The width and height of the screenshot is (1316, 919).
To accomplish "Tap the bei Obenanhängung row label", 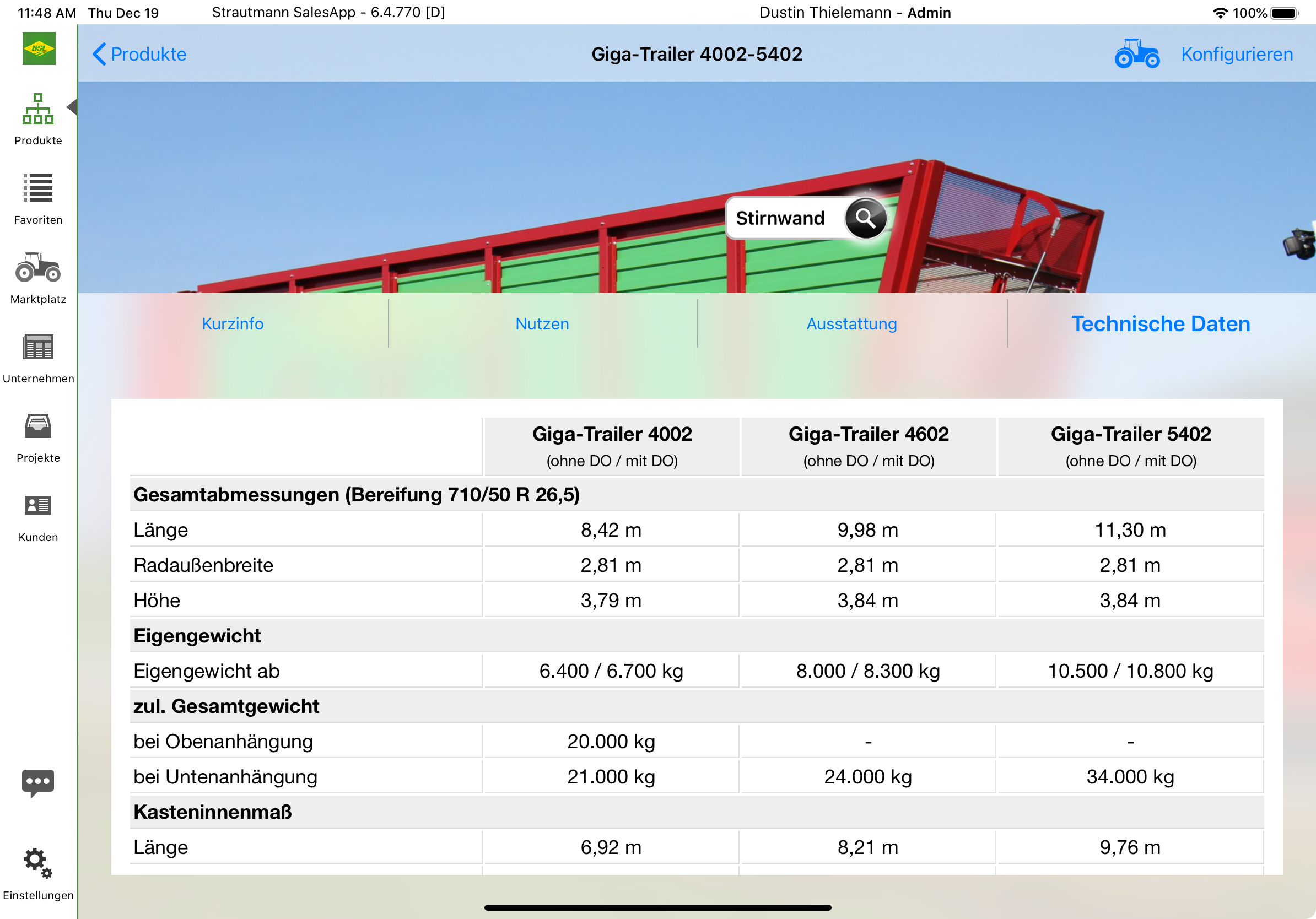I will [x=224, y=742].
